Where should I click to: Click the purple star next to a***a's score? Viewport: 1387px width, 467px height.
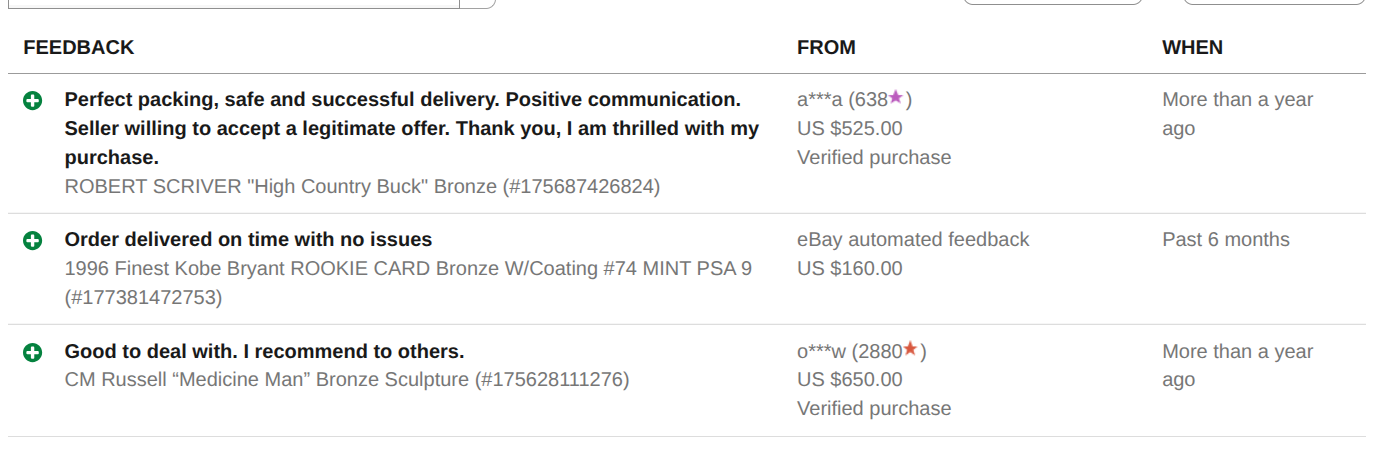pos(896,98)
